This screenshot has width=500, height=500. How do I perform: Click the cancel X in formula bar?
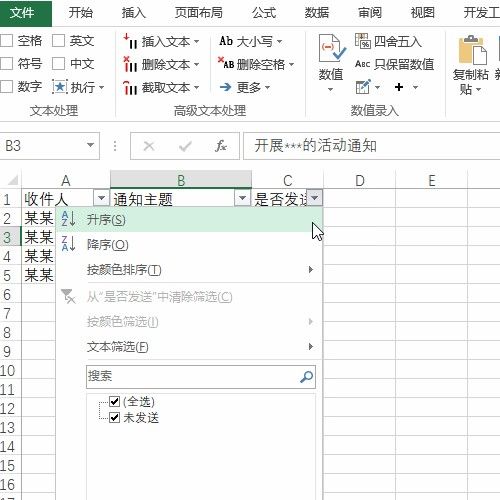tap(149, 146)
